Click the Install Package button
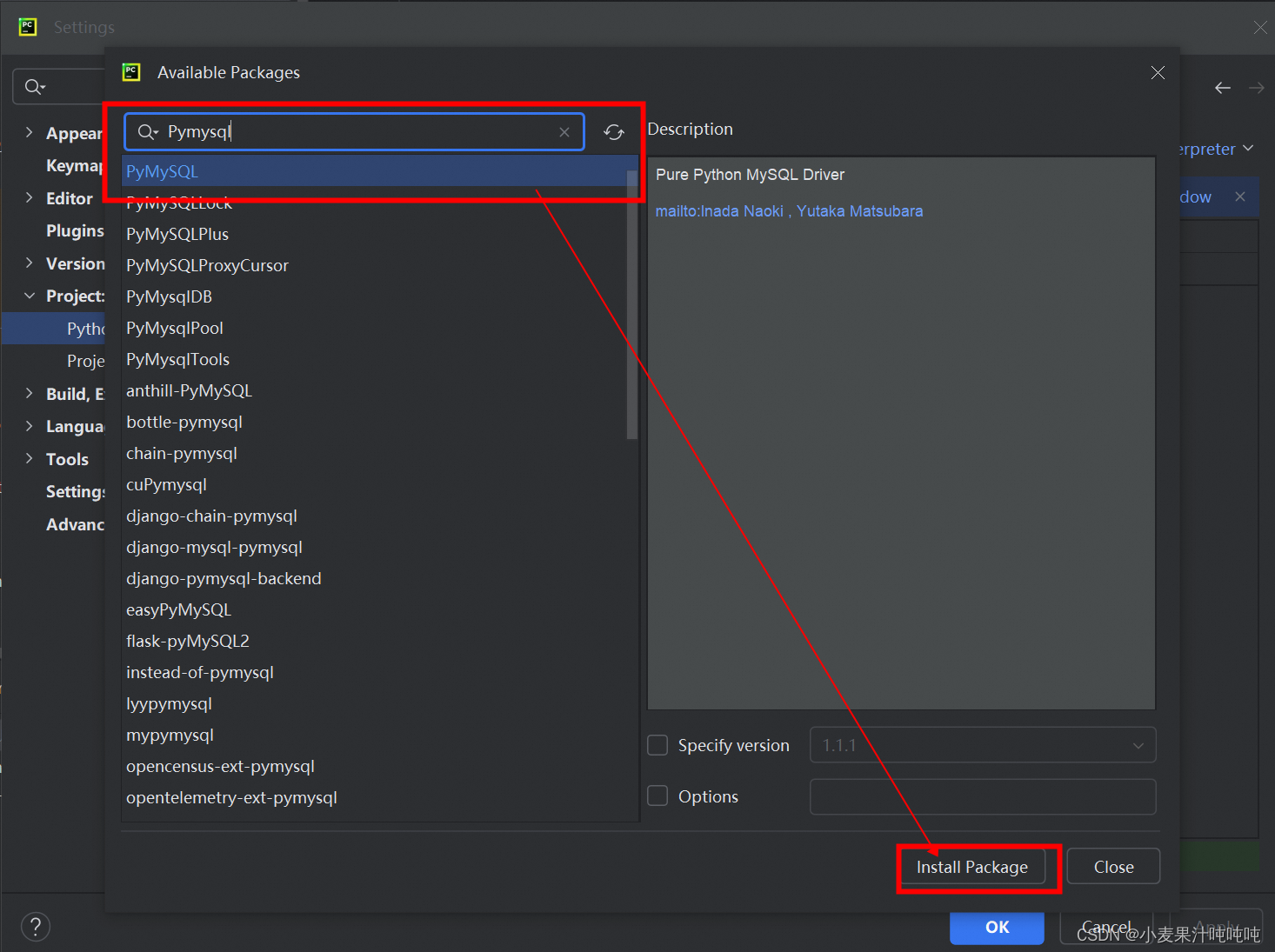The height and width of the screenshot is (952, 1275). pyautogui.click(x=971, y=866)
